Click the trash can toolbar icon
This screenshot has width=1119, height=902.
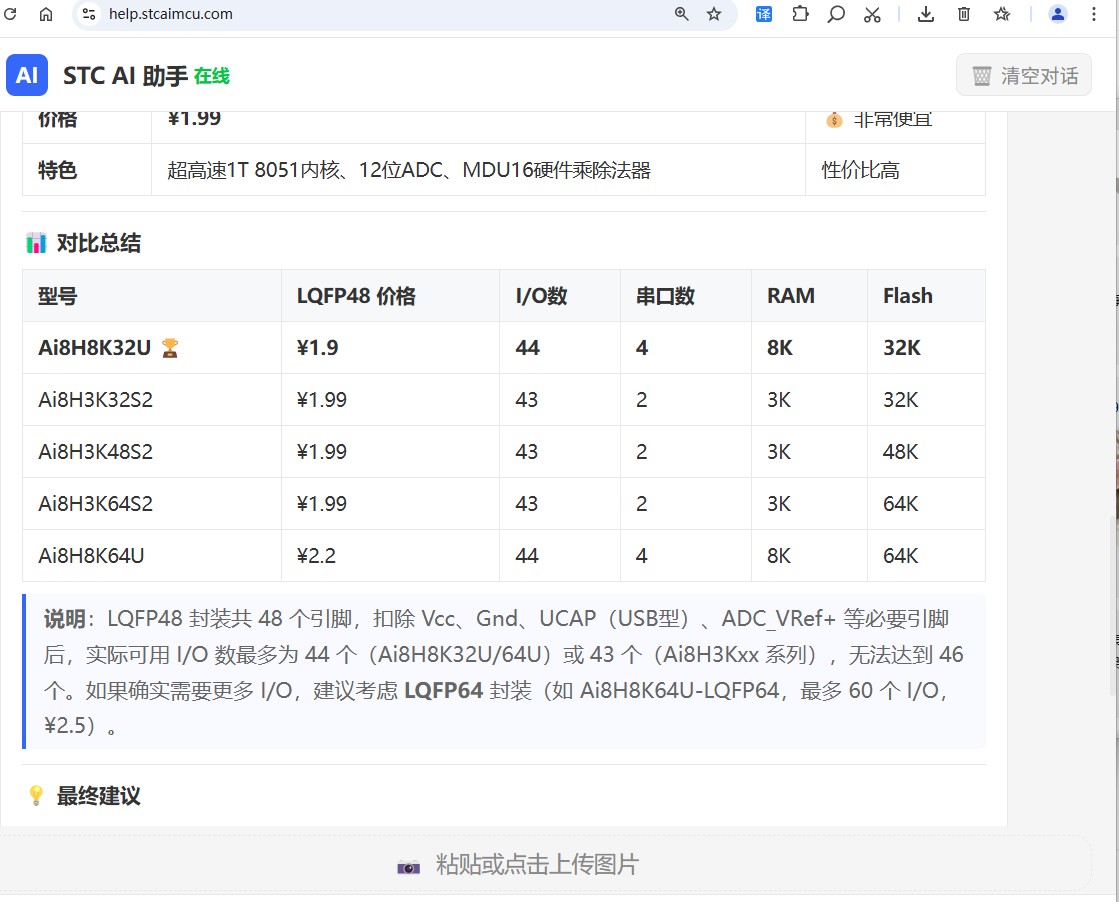963,14
